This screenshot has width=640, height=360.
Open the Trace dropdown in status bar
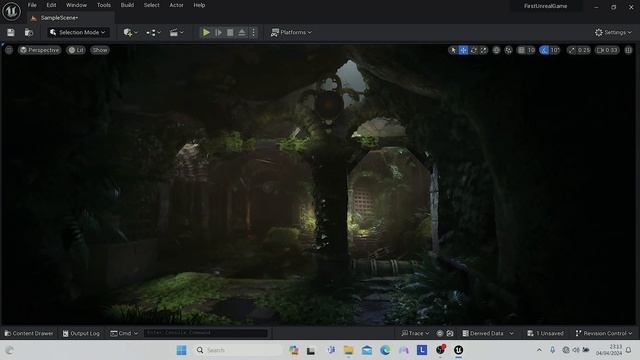415,333
